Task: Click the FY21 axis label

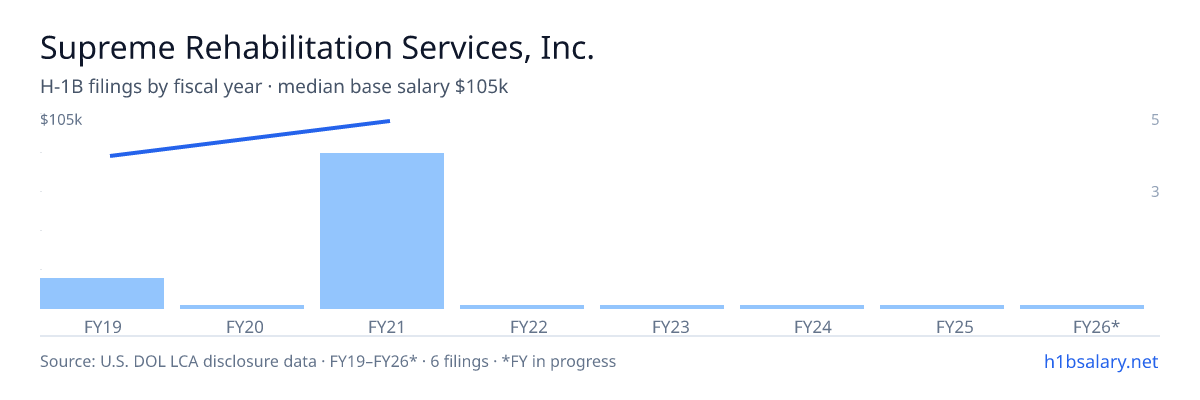Action: [x=384, y=327]
